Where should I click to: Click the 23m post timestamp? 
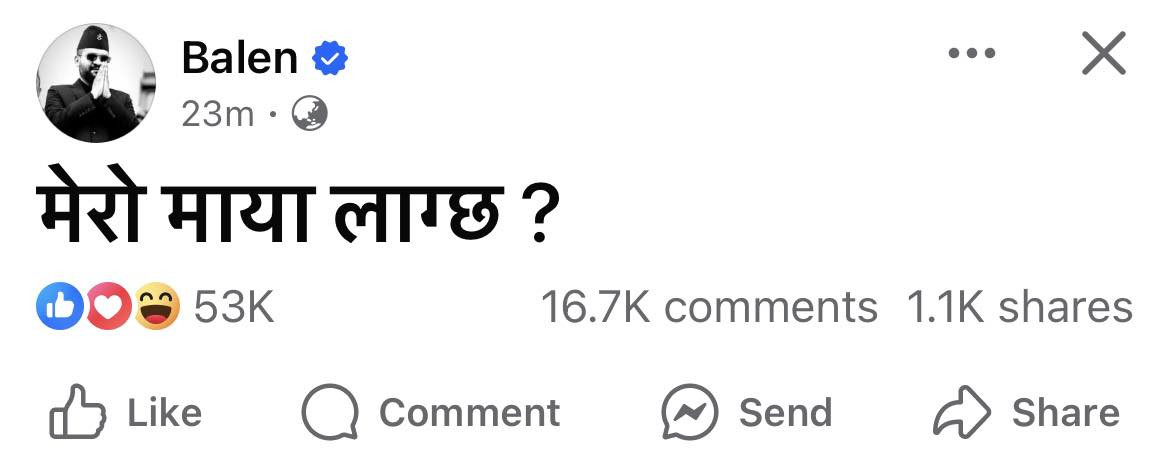(217, 116)
